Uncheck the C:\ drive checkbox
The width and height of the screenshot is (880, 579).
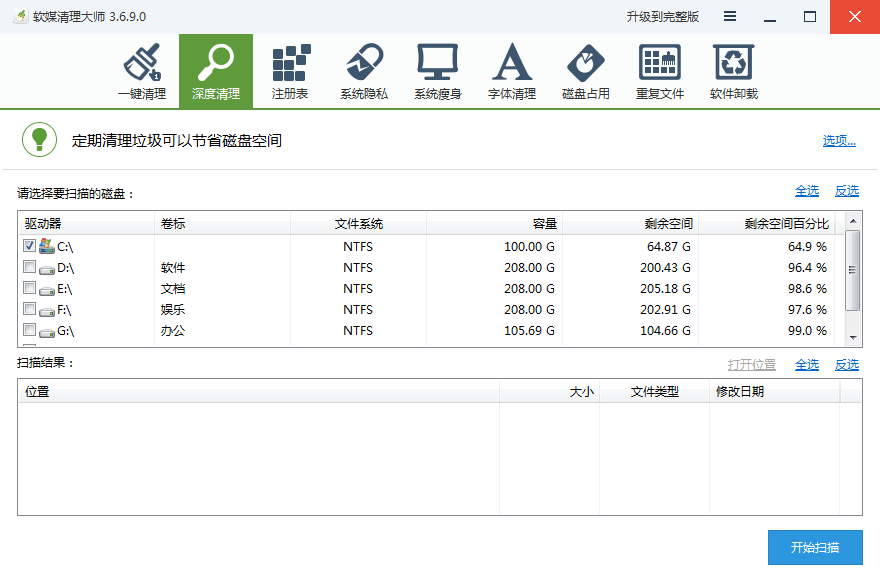point(30,245)
